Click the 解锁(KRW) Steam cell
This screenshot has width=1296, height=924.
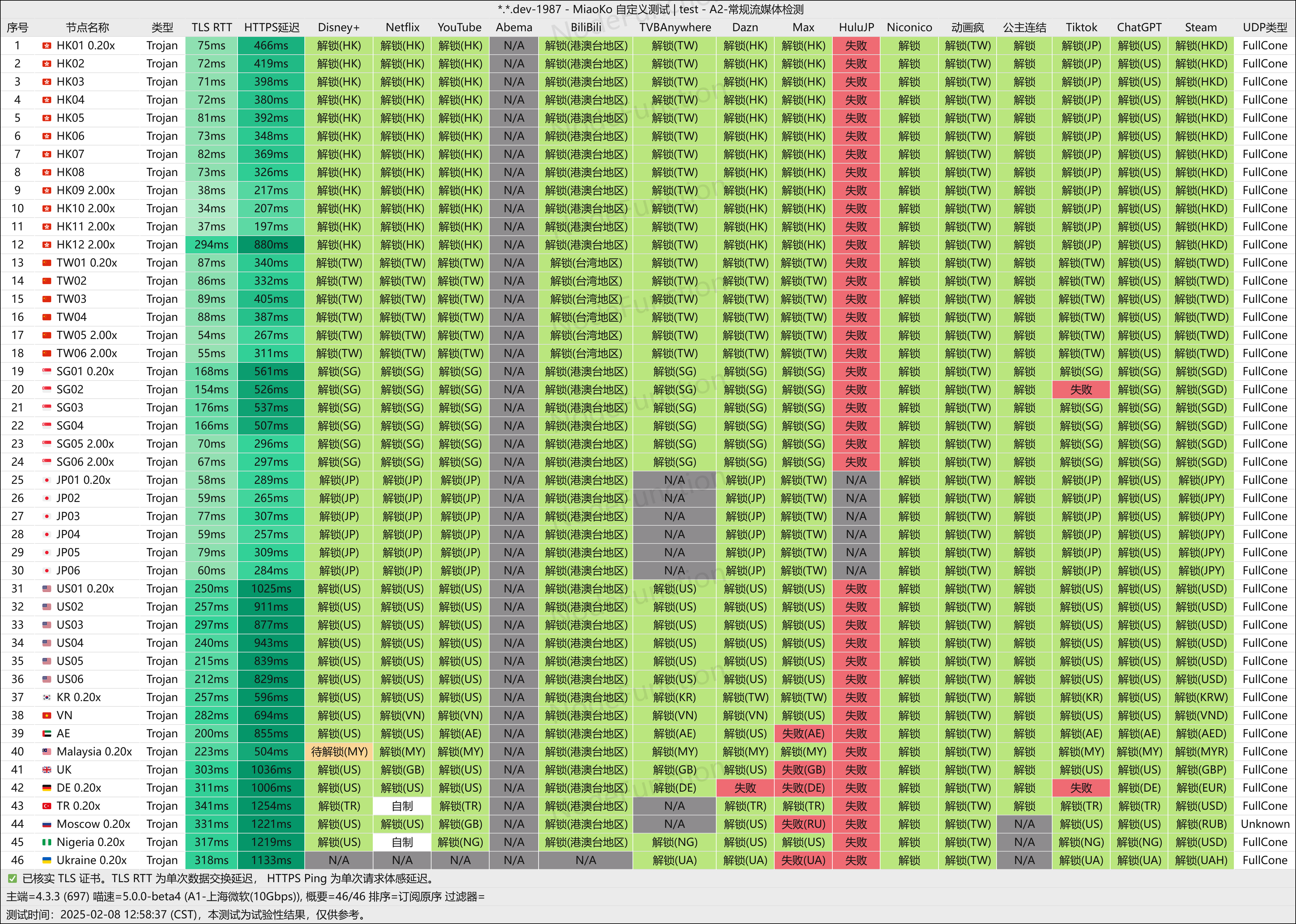tap(1201, 698)
